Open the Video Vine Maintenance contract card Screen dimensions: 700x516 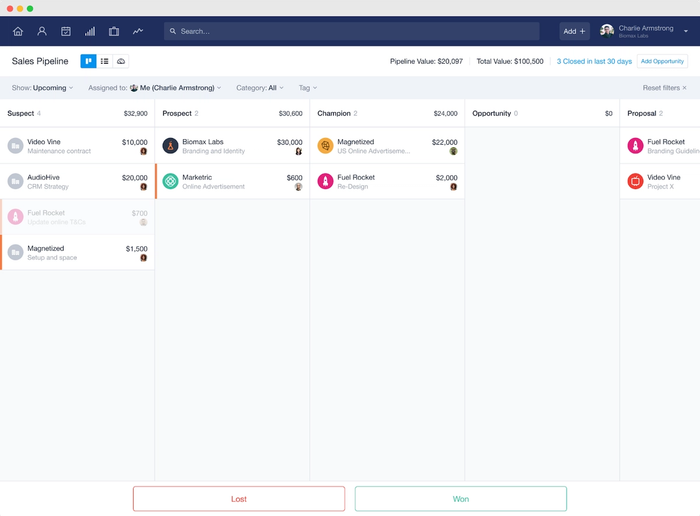[x=77, y=146]
